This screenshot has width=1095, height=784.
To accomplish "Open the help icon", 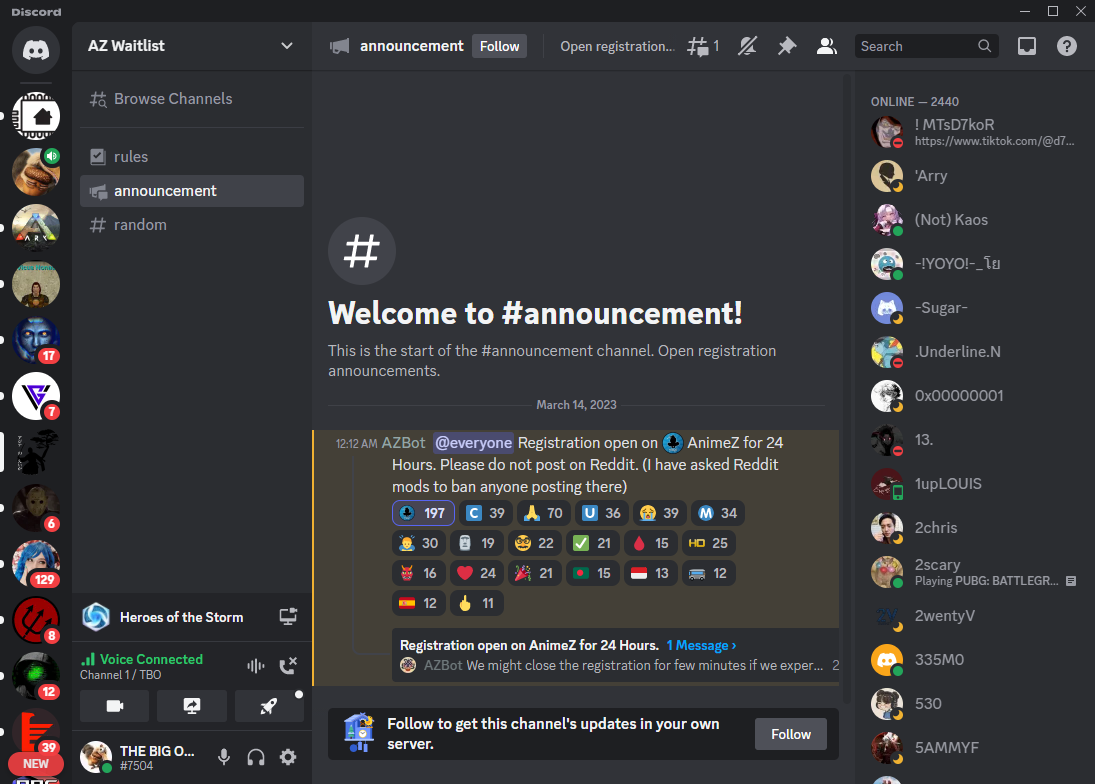I will pos(1066,46).
